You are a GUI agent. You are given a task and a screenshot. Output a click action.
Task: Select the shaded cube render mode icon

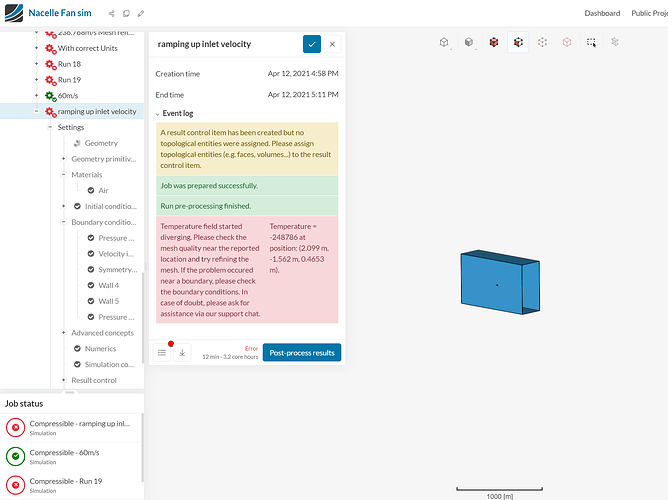(x=469, y=42)
